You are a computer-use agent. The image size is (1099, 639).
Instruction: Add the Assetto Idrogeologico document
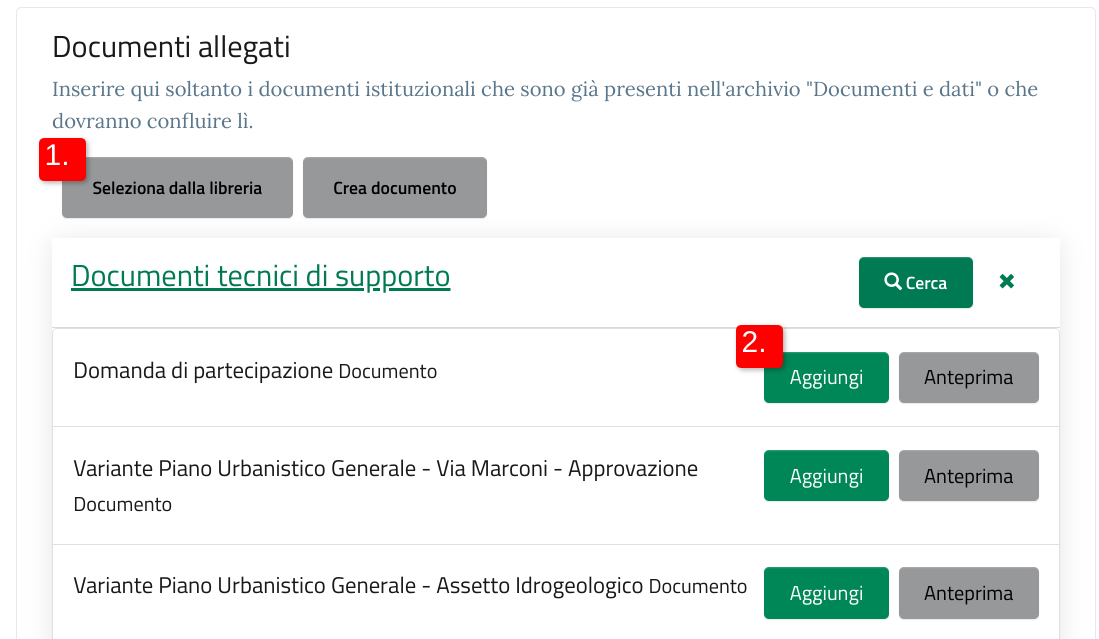[826, 593]
